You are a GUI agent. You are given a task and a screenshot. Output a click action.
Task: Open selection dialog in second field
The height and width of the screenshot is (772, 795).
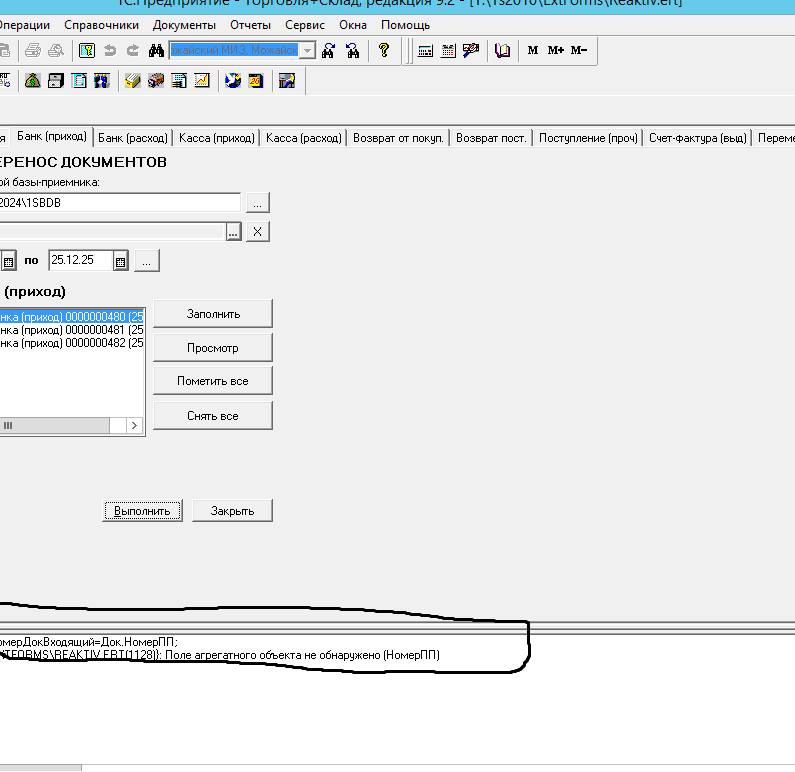click(x=233, y=232)
